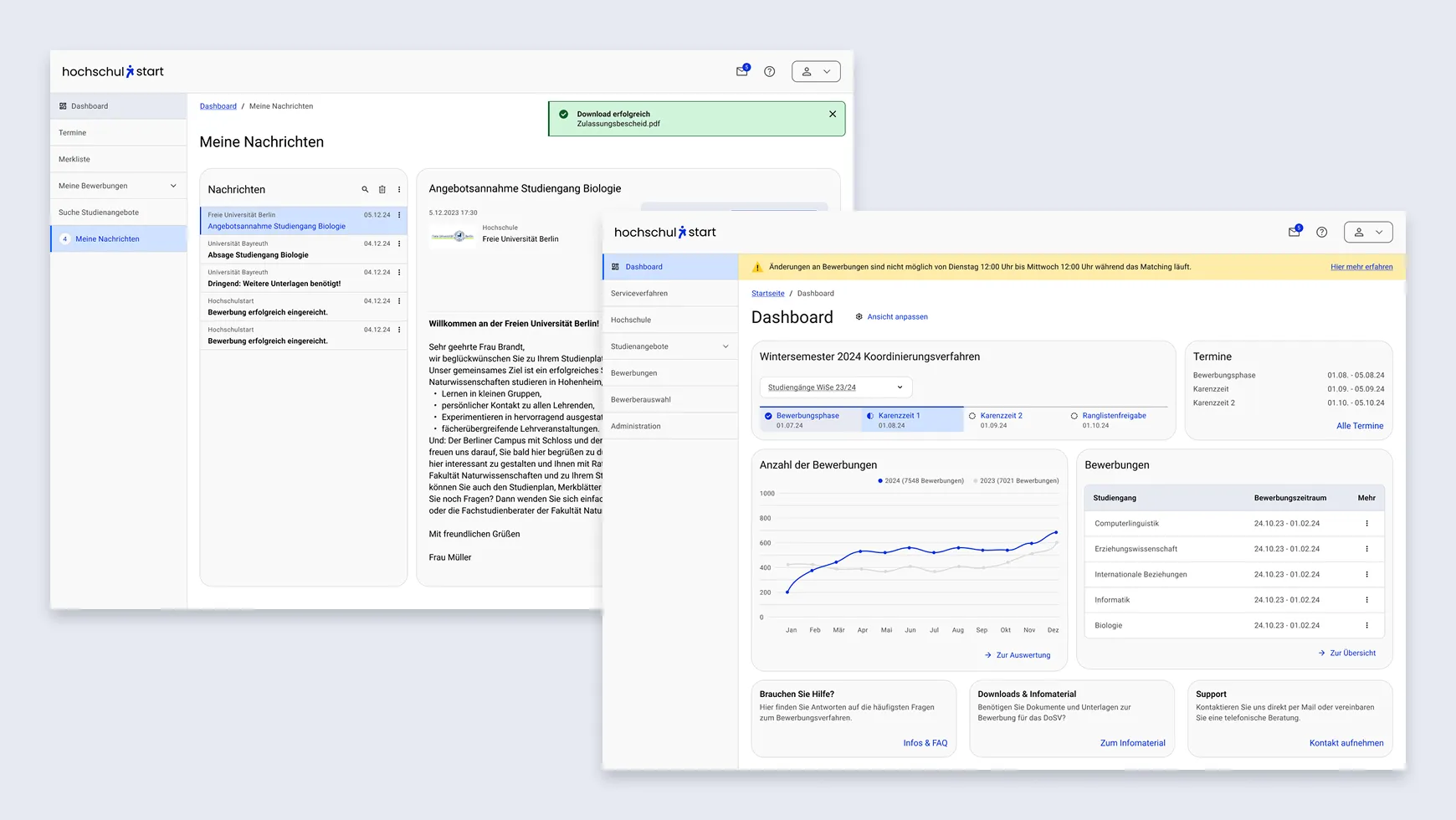Open search in the Nachrichten panel
This screenshot has height=820, width=1456.
click(366, 189)
